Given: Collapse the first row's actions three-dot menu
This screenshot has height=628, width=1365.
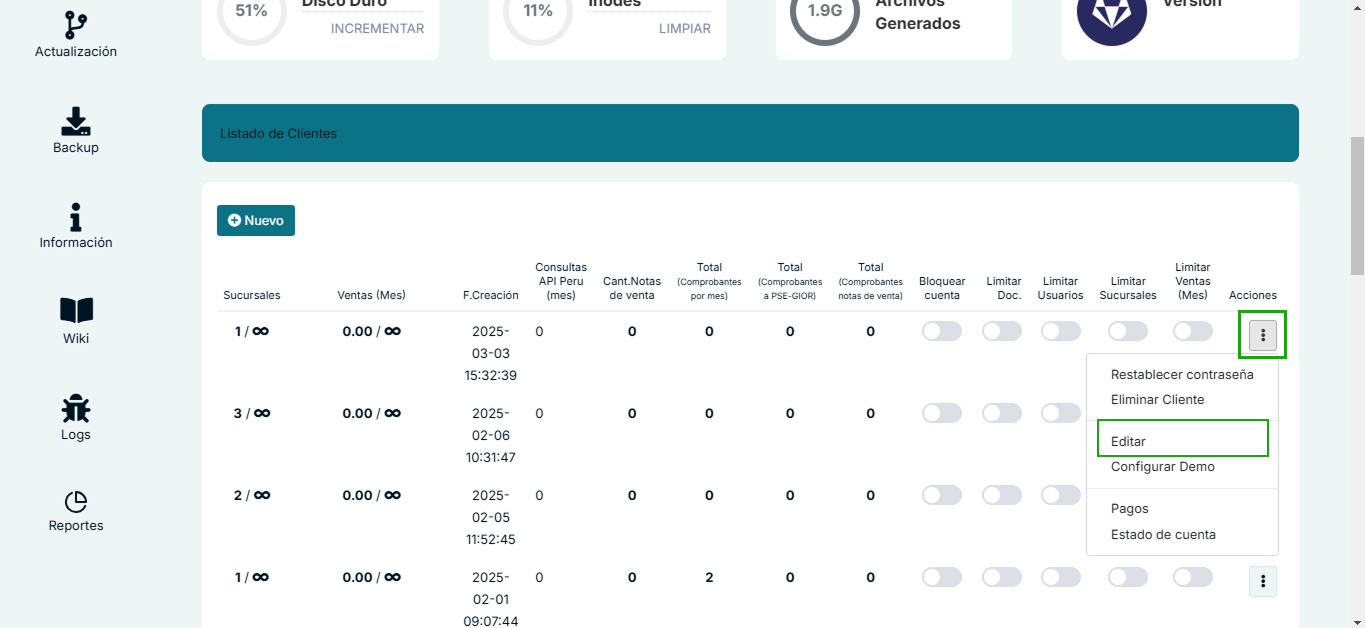Looking at the screenshot, I should (1262, 335).
